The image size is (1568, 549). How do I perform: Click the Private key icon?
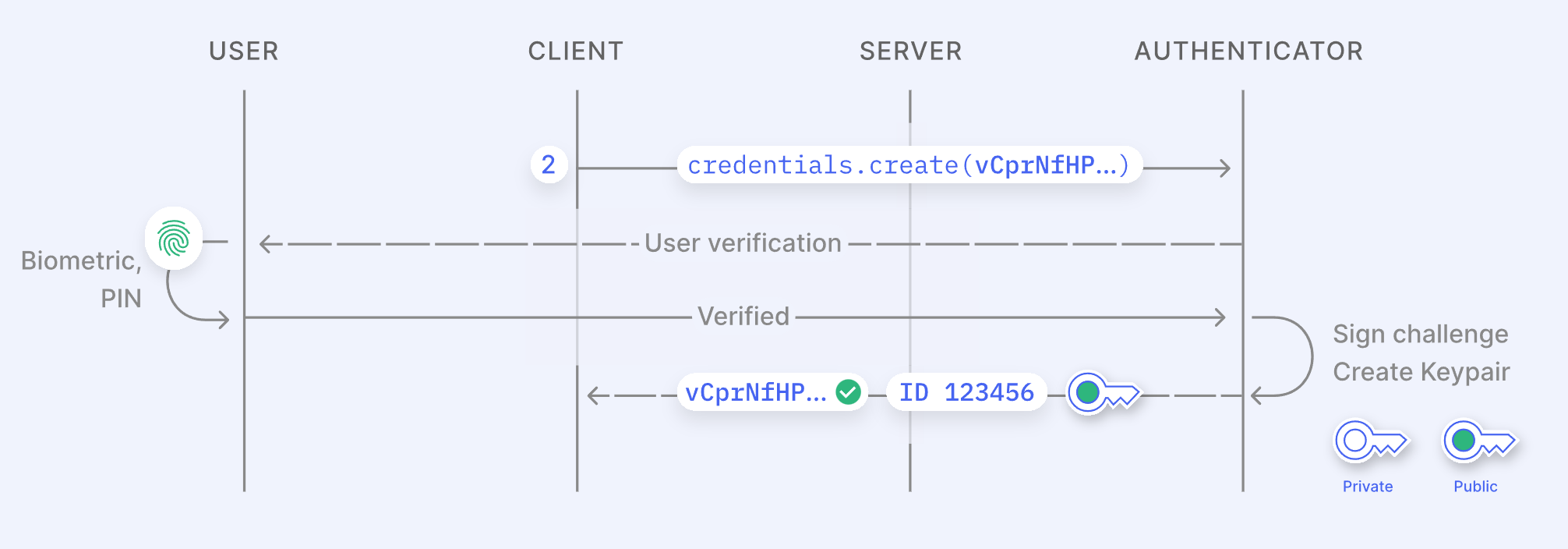(1370, 442)
